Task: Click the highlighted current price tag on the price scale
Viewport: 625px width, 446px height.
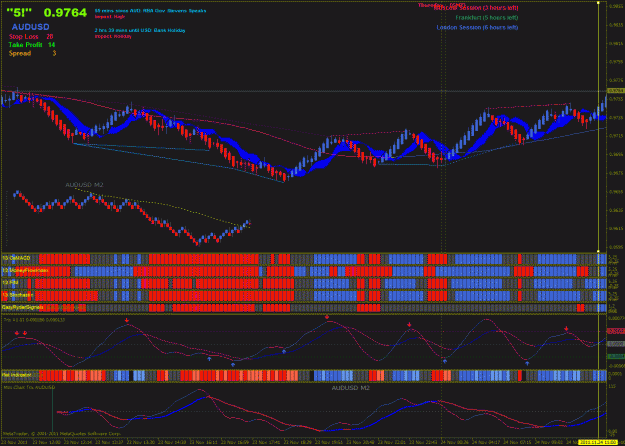Action: click(x=616, y=91)
